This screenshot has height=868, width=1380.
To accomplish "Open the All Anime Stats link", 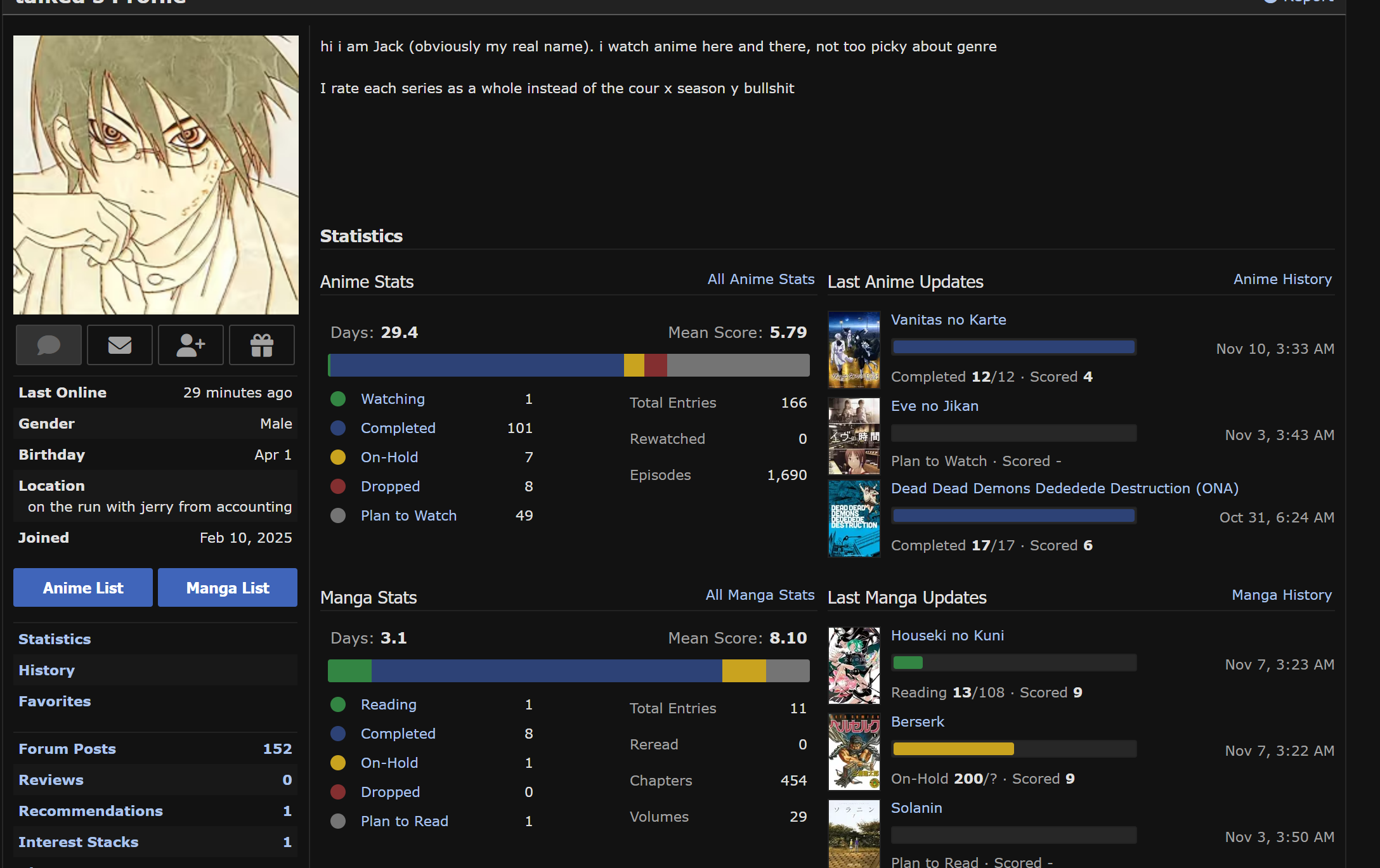I will (x=760, y=279).
